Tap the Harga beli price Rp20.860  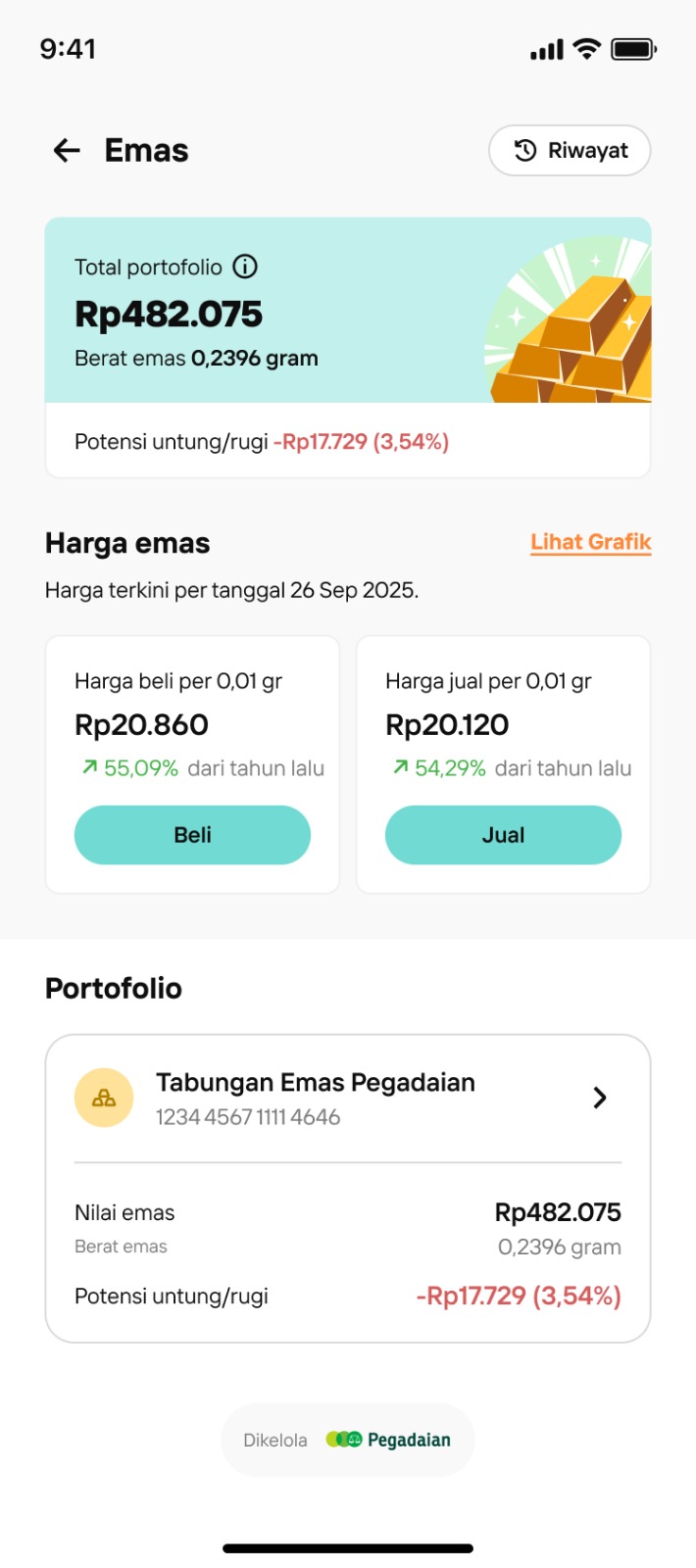click(141, 724)
